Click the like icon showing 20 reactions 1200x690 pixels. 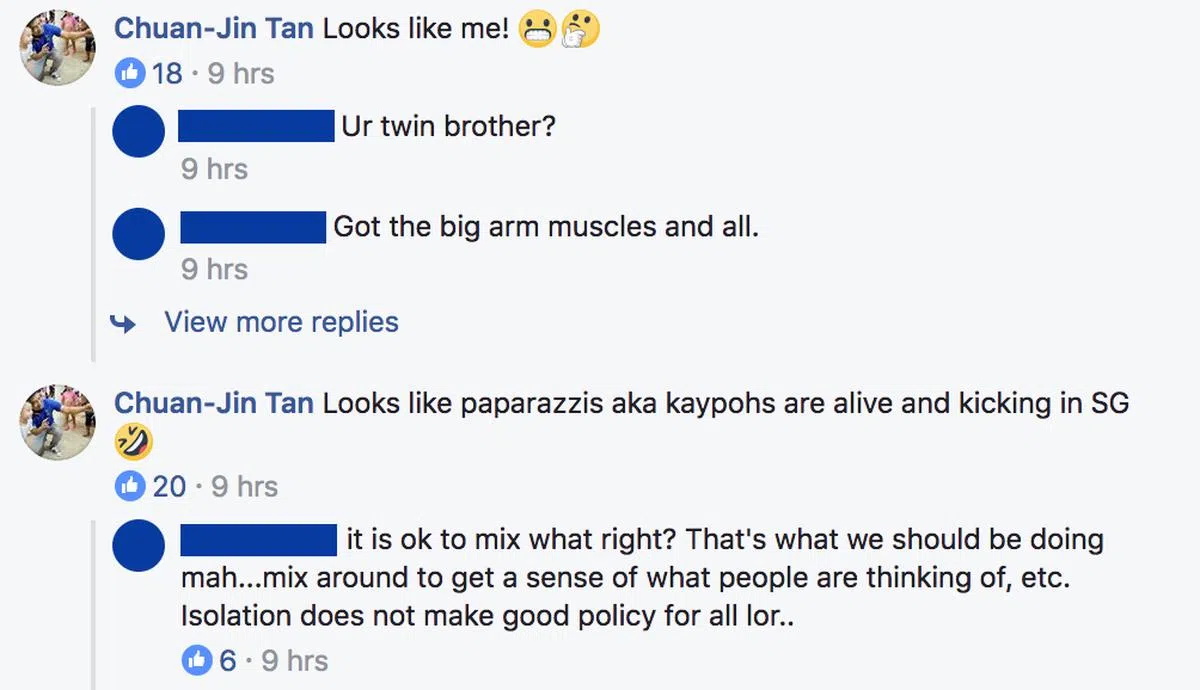pyautogui.click(x=130, y=486)
